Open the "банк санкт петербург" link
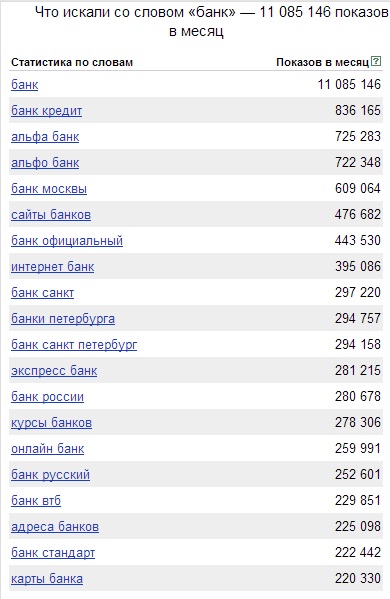 click(74, 345)
